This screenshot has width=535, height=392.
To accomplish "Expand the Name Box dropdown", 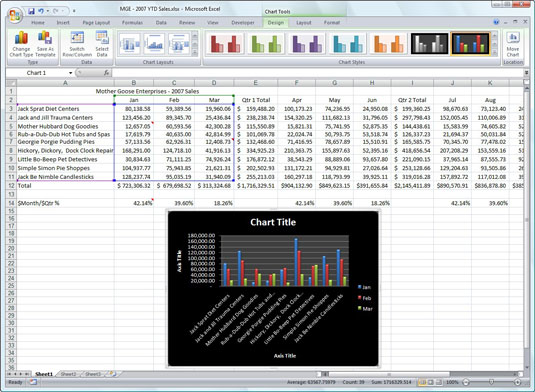I will (70, 73).
